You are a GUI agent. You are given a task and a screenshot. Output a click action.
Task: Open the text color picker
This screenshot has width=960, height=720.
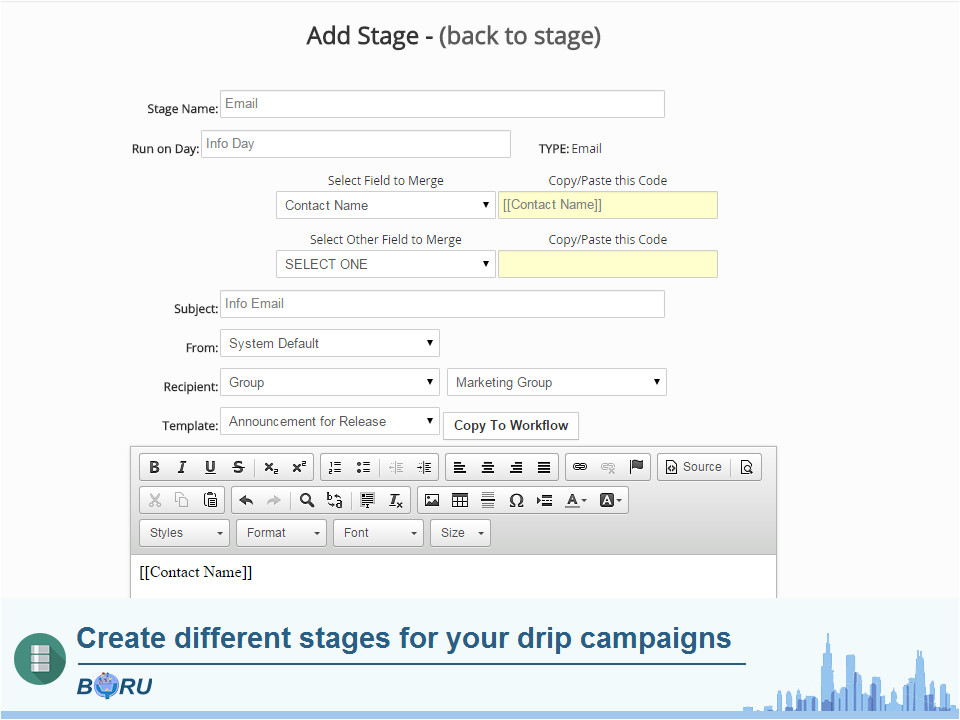click(576, 500)
